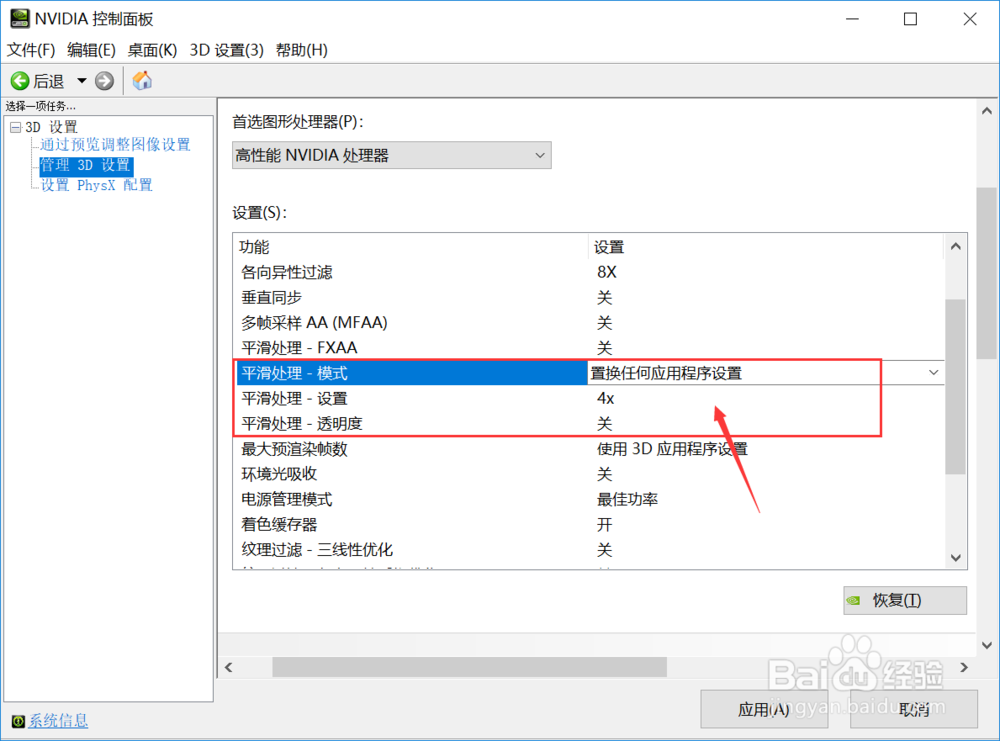Select 管理 3D 设置 tree item
The image size is (1000, 741).
coord(86,165)
